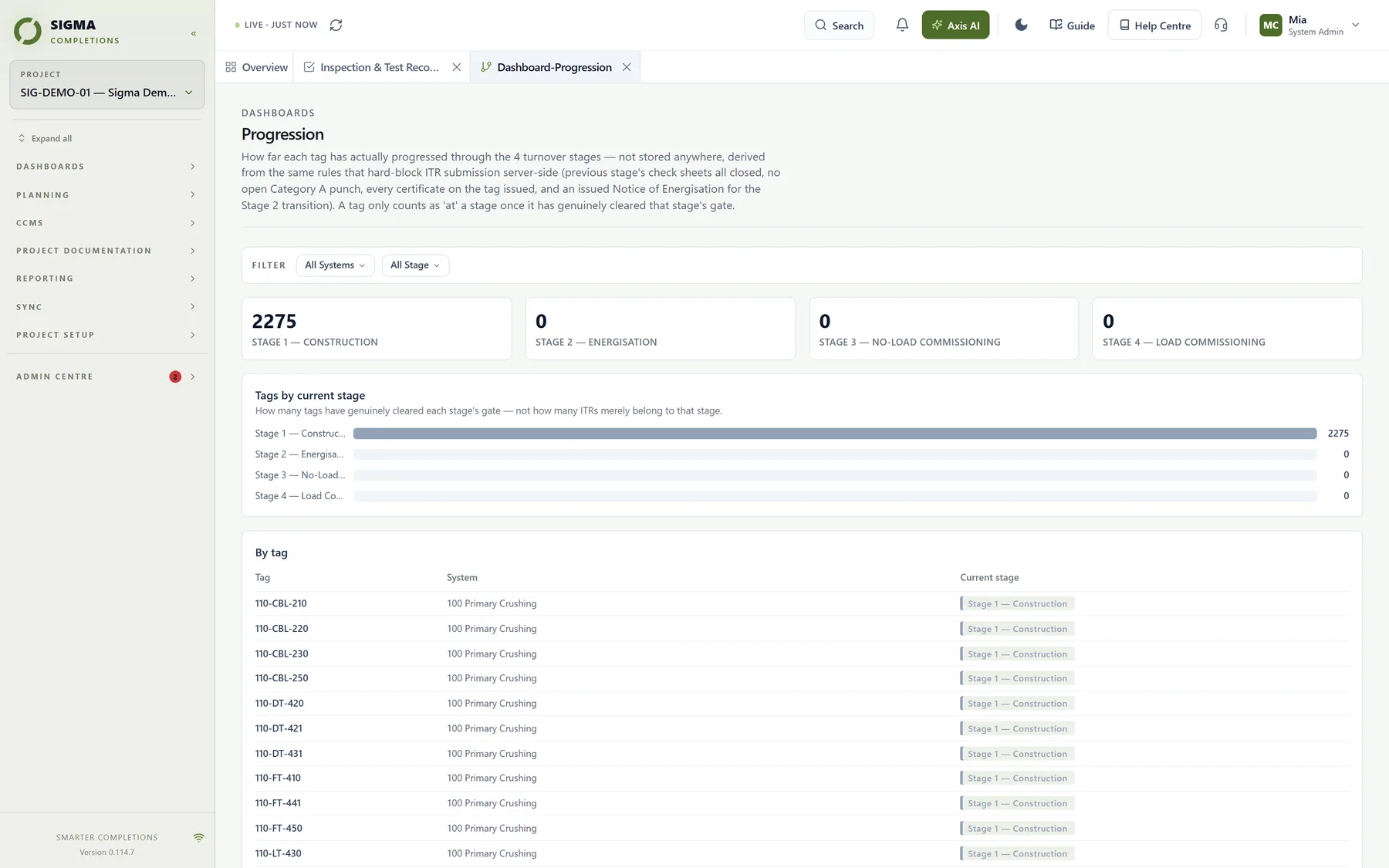Screen dimensions: 1389x868
Task: Open the All Systems filter dropdown
Action: pyautogui.click(x=335, y=265)
